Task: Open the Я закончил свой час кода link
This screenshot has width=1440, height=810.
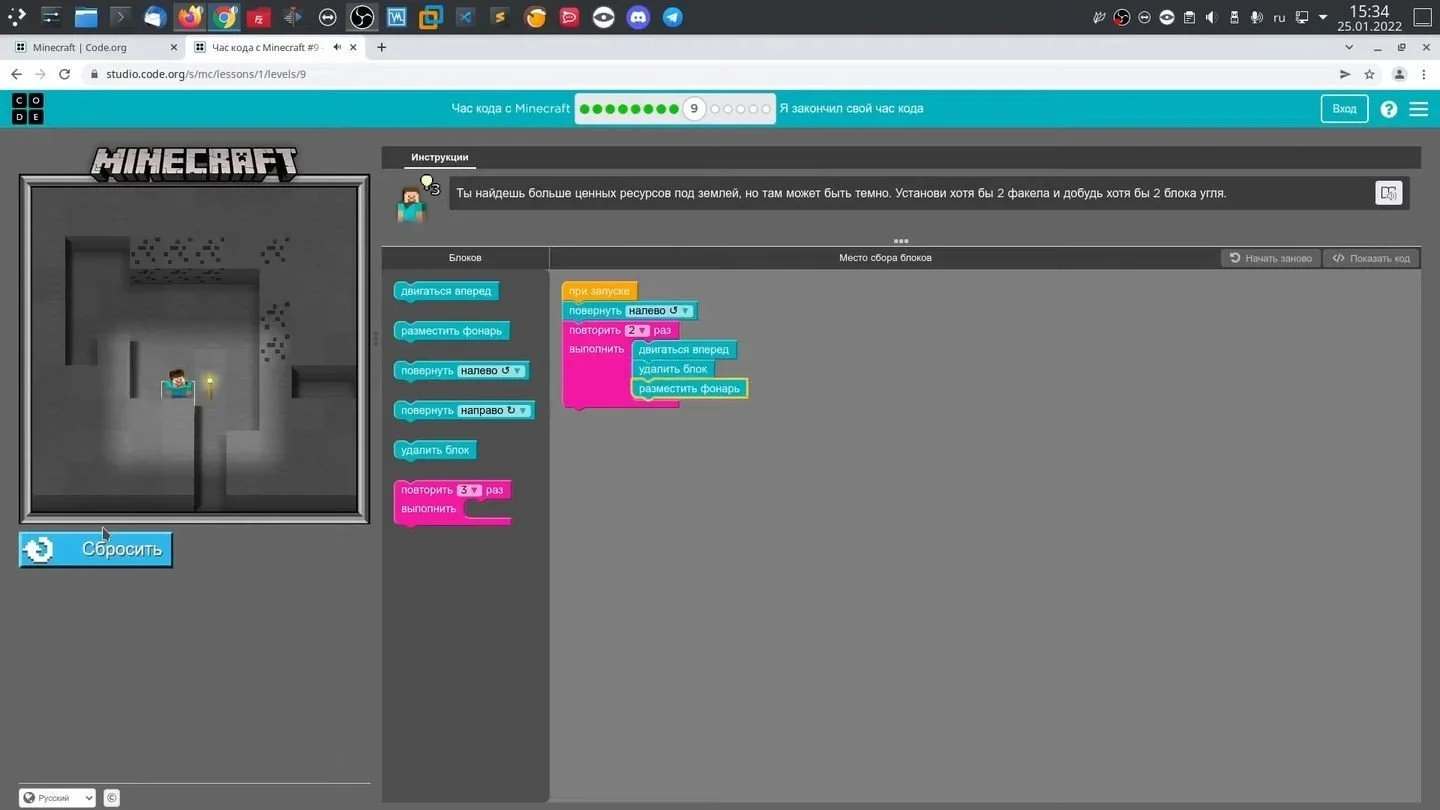Action: pos(851,109)
